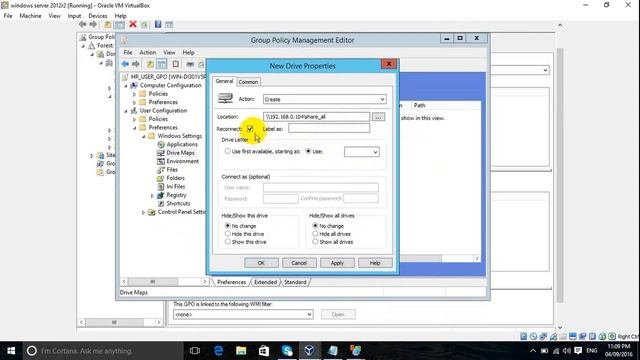Switch to the Common tab
640x360 pixels.
pyautogui.click(x=248, y=82)
